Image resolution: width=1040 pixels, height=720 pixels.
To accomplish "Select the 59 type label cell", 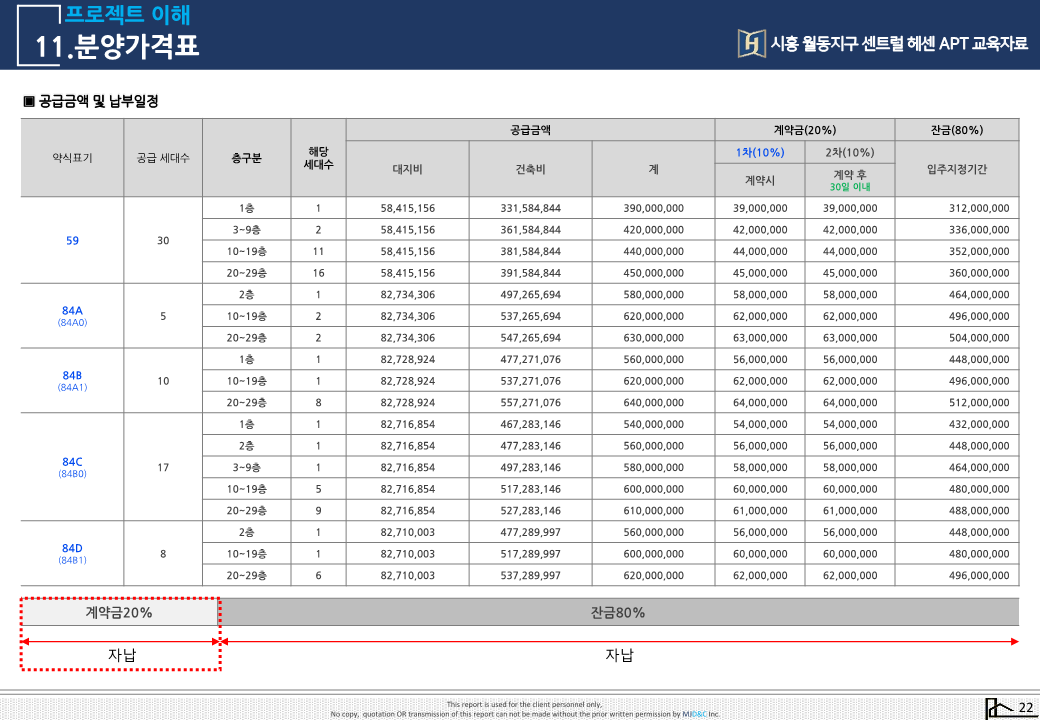I will (72, 240).
